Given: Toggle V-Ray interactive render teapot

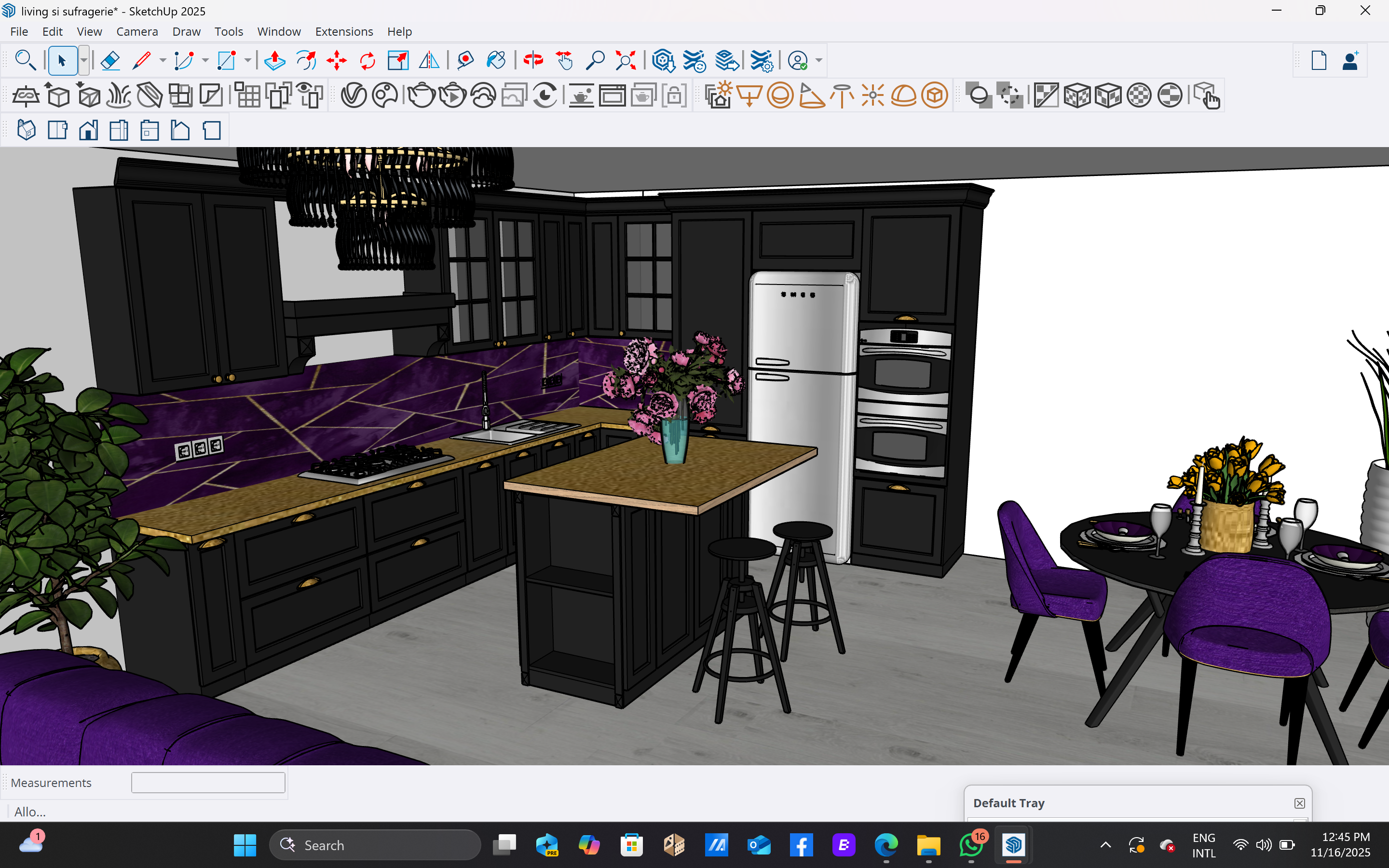Looking at the screenshot, I should (x=452, y=95).
